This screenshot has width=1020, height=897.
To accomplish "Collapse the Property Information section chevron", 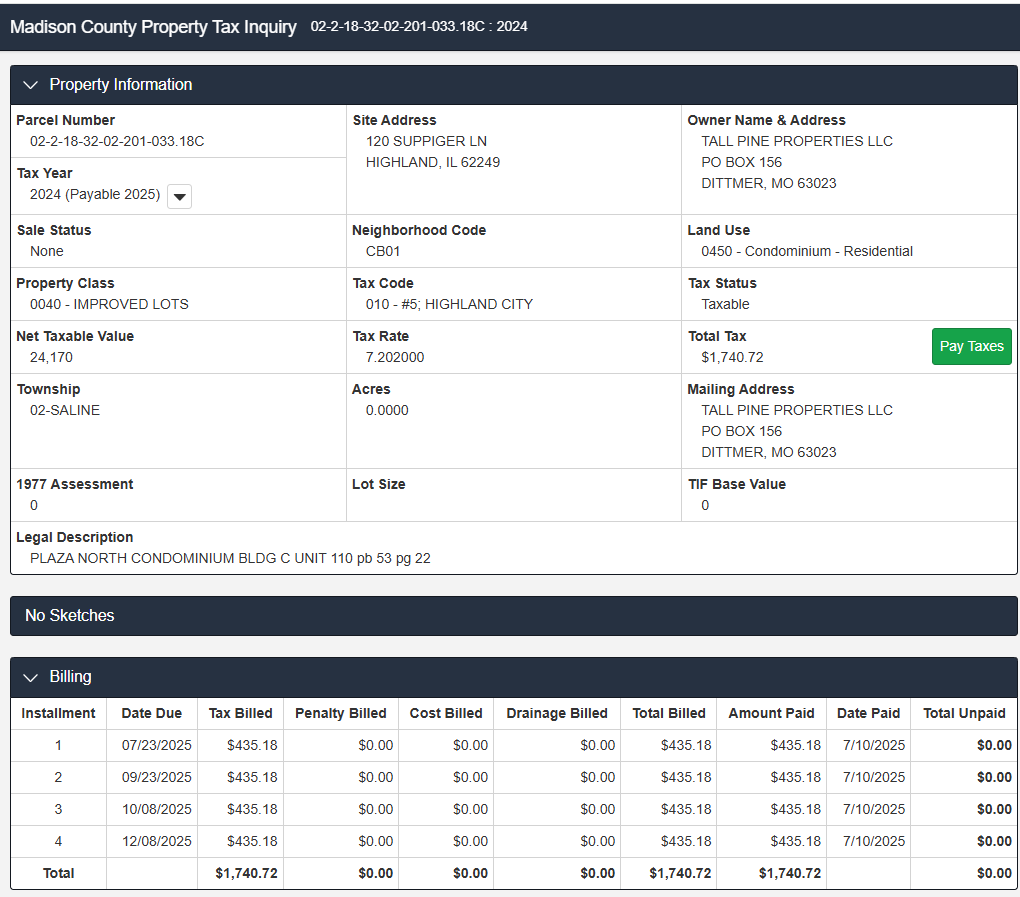I will [x=30, y=85].
